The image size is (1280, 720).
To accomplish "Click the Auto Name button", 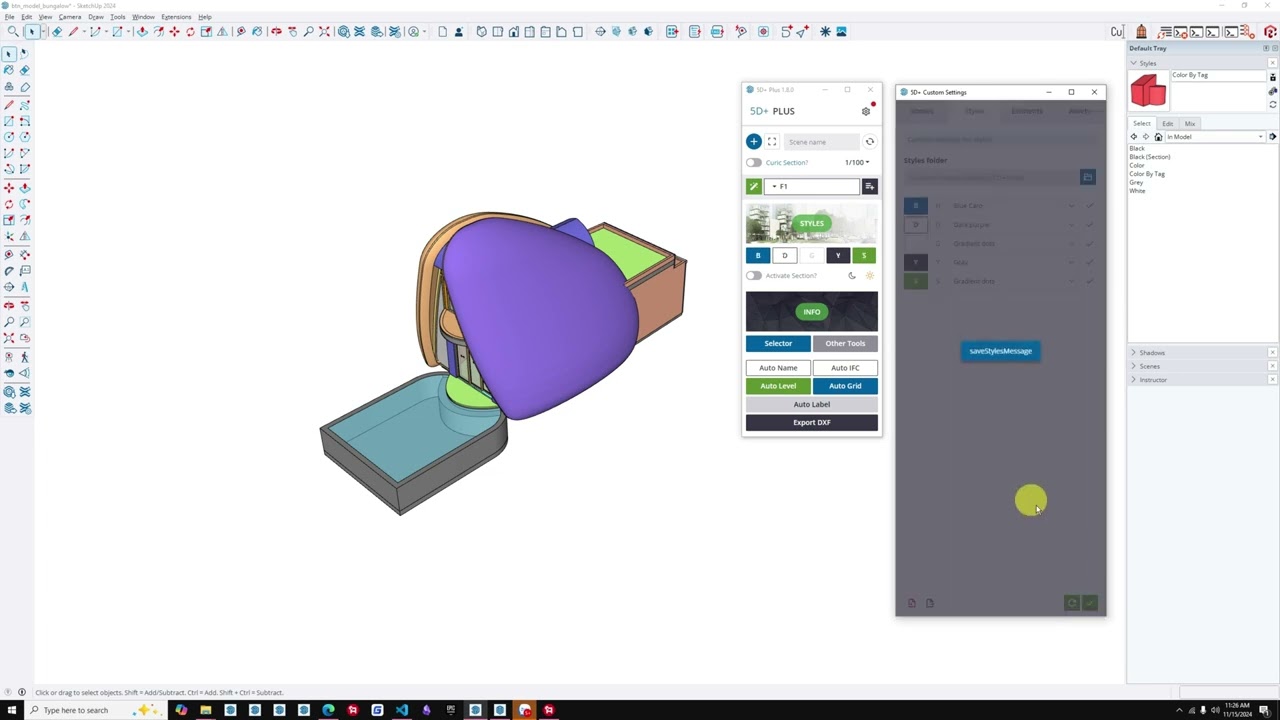I will coord(778,368).
